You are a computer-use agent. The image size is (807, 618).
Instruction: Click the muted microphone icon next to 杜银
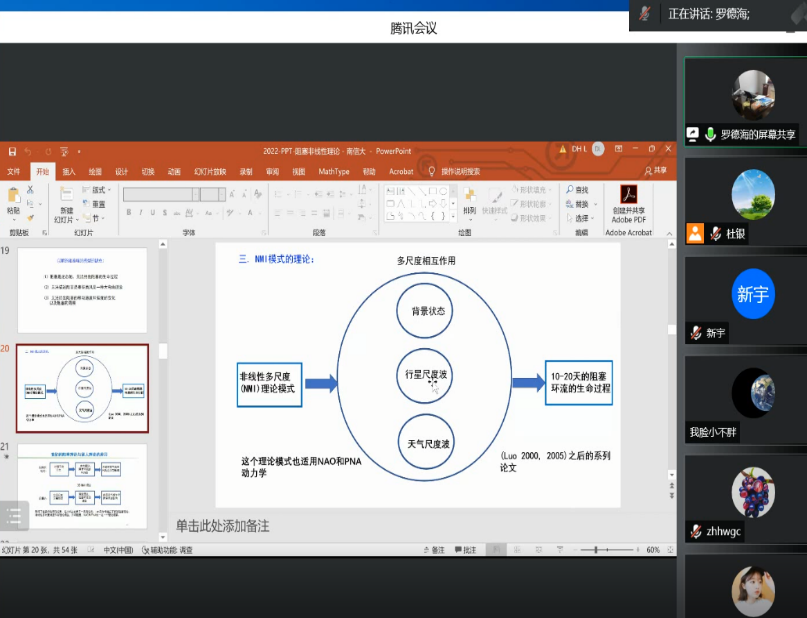point(715,234)
